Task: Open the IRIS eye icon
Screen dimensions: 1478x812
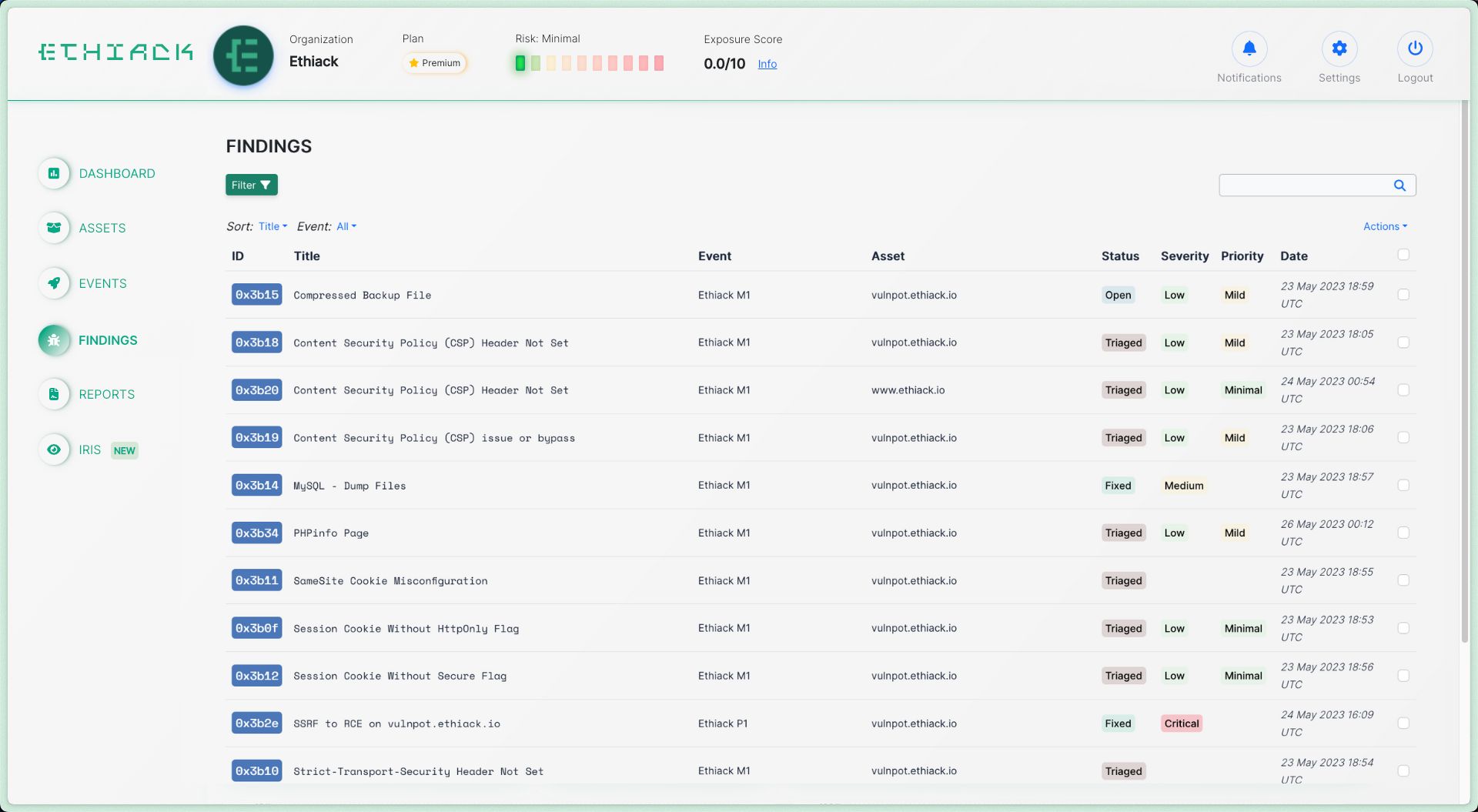Action: (x=54, y=449)
